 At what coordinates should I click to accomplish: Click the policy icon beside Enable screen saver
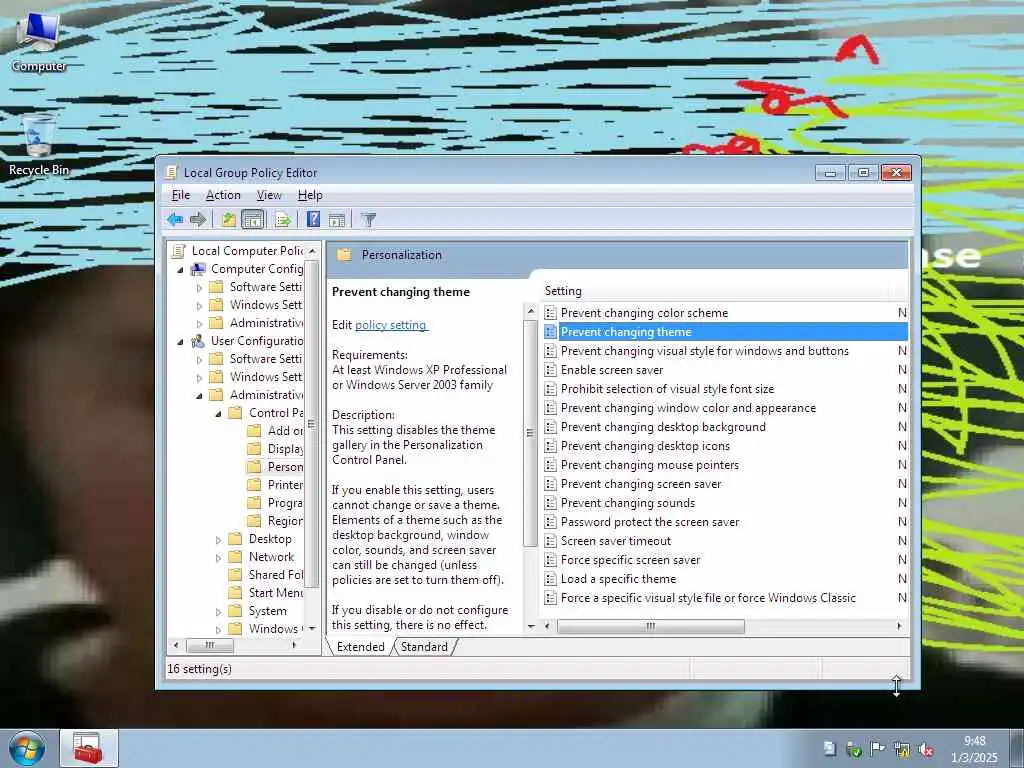[551, 370]
